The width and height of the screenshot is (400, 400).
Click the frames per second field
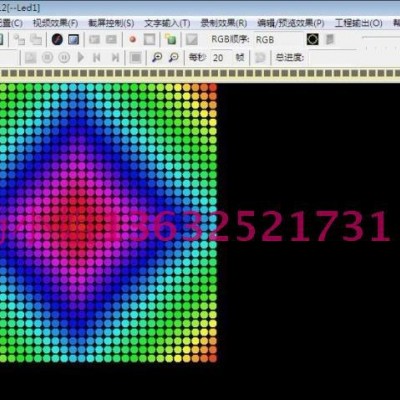pos(222,58)
